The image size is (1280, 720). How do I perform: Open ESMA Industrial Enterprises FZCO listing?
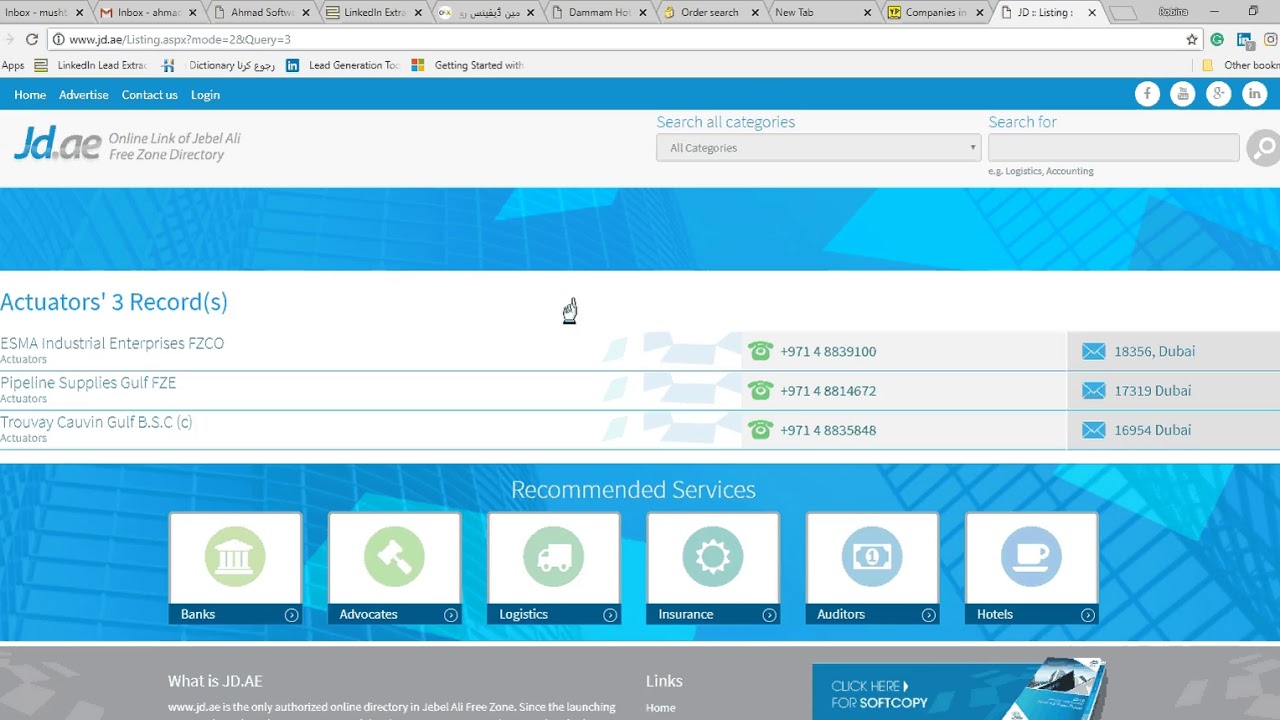(x=112, y=343)
